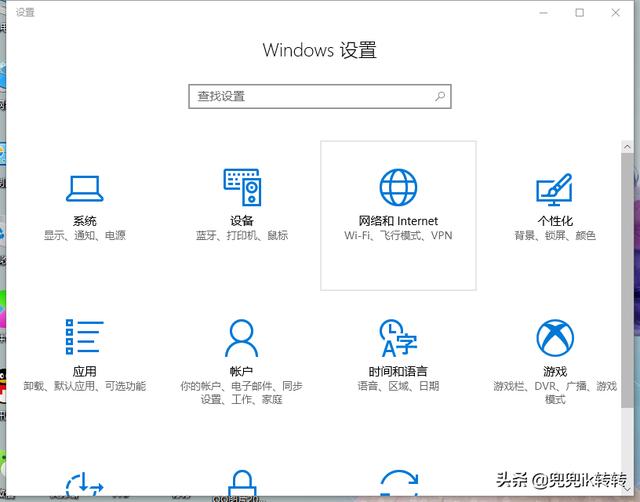Open the Update and Security arrows icon
Screen dimensions: 640x502
(x=399, y=483)
